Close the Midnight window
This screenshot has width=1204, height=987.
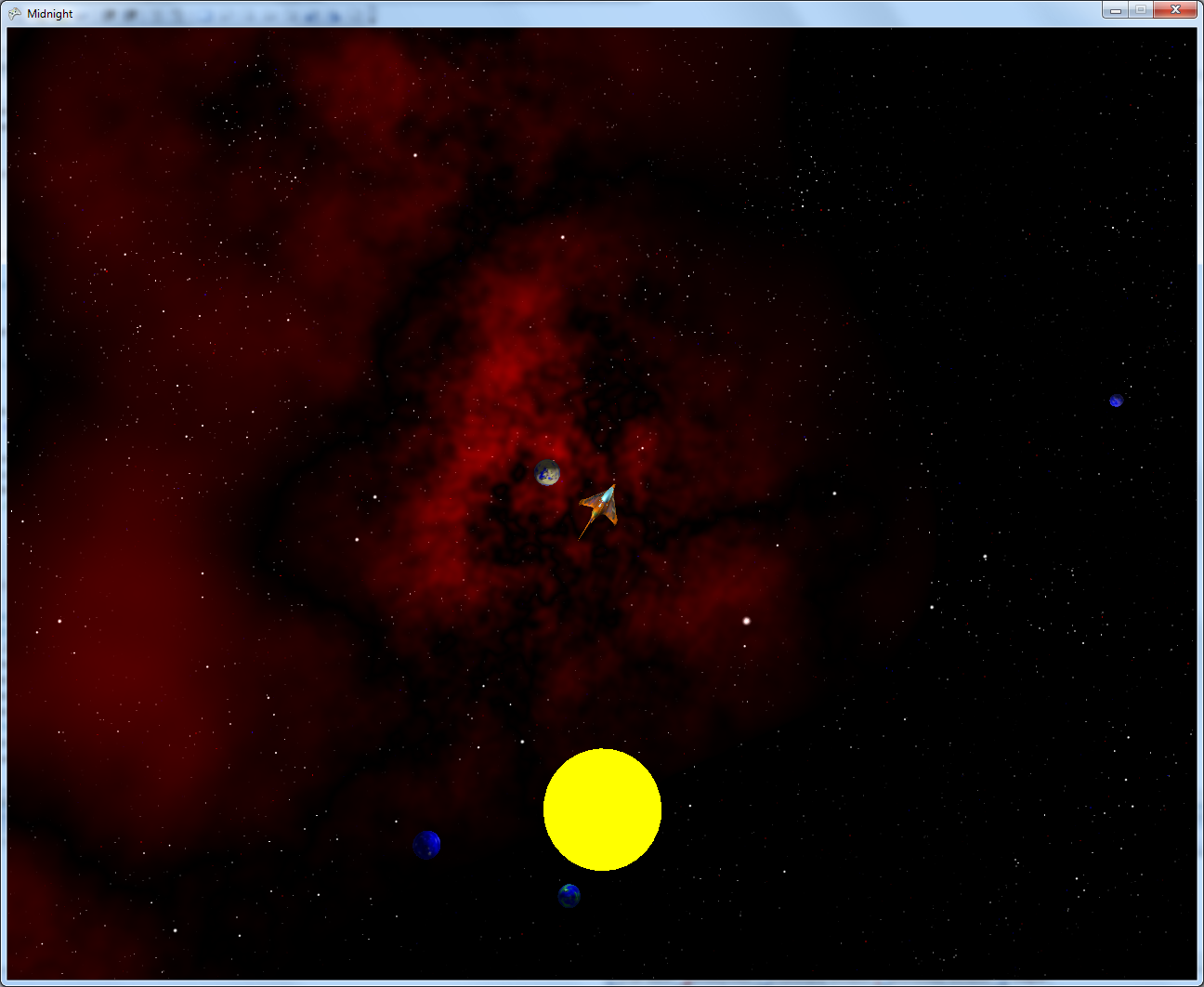tap(1175, 10)
